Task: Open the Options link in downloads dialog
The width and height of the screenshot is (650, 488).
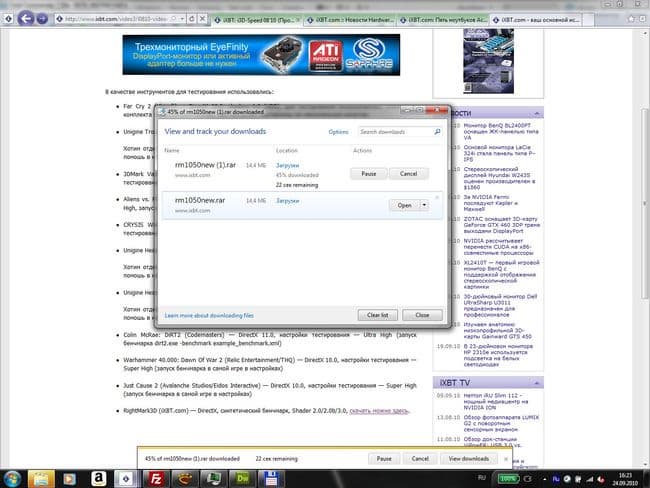Action: tap(338, 132)
